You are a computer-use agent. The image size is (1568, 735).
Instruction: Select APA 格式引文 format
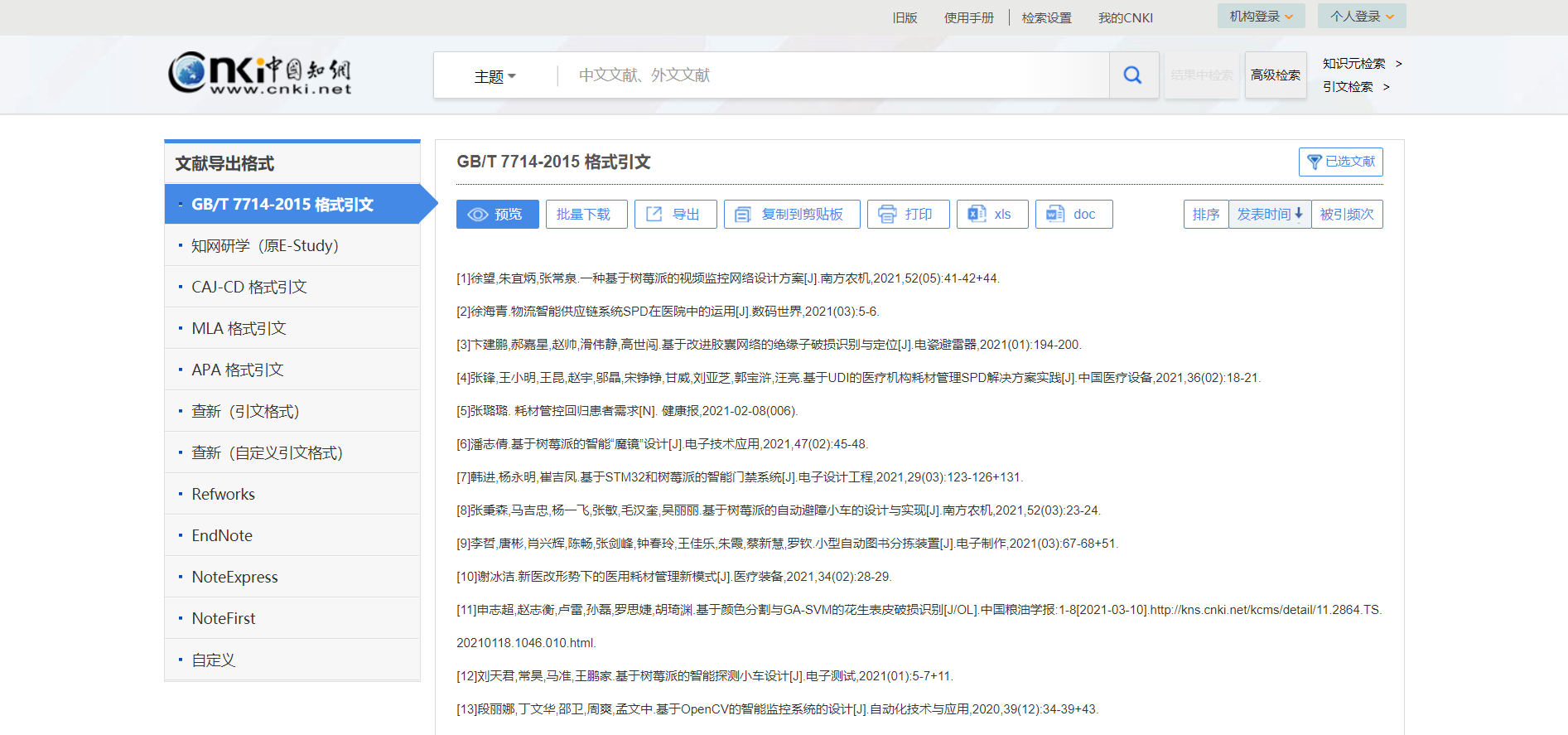pos(292,370)
